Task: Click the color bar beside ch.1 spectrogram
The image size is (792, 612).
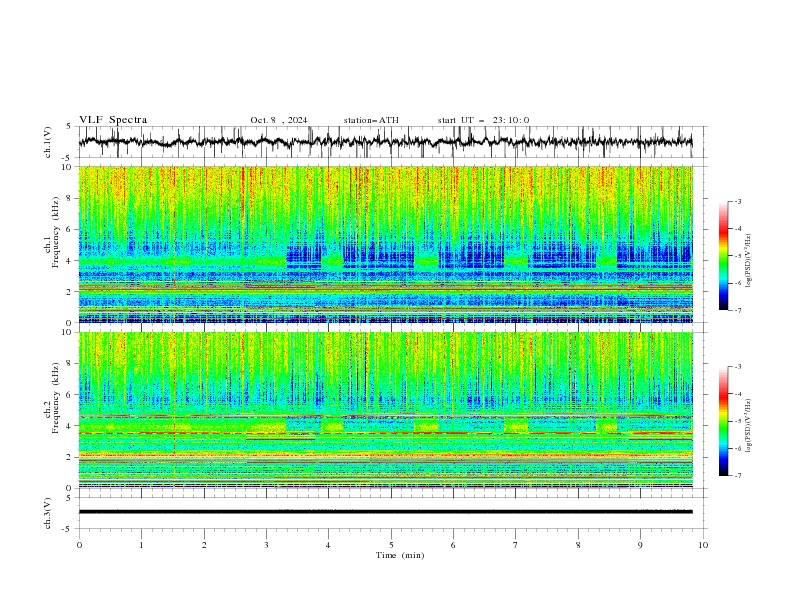Action: (723, 256)
